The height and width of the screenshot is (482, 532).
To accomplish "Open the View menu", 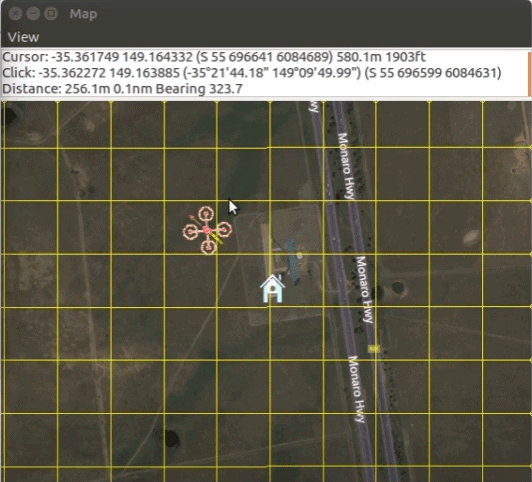I will [23, 37].
